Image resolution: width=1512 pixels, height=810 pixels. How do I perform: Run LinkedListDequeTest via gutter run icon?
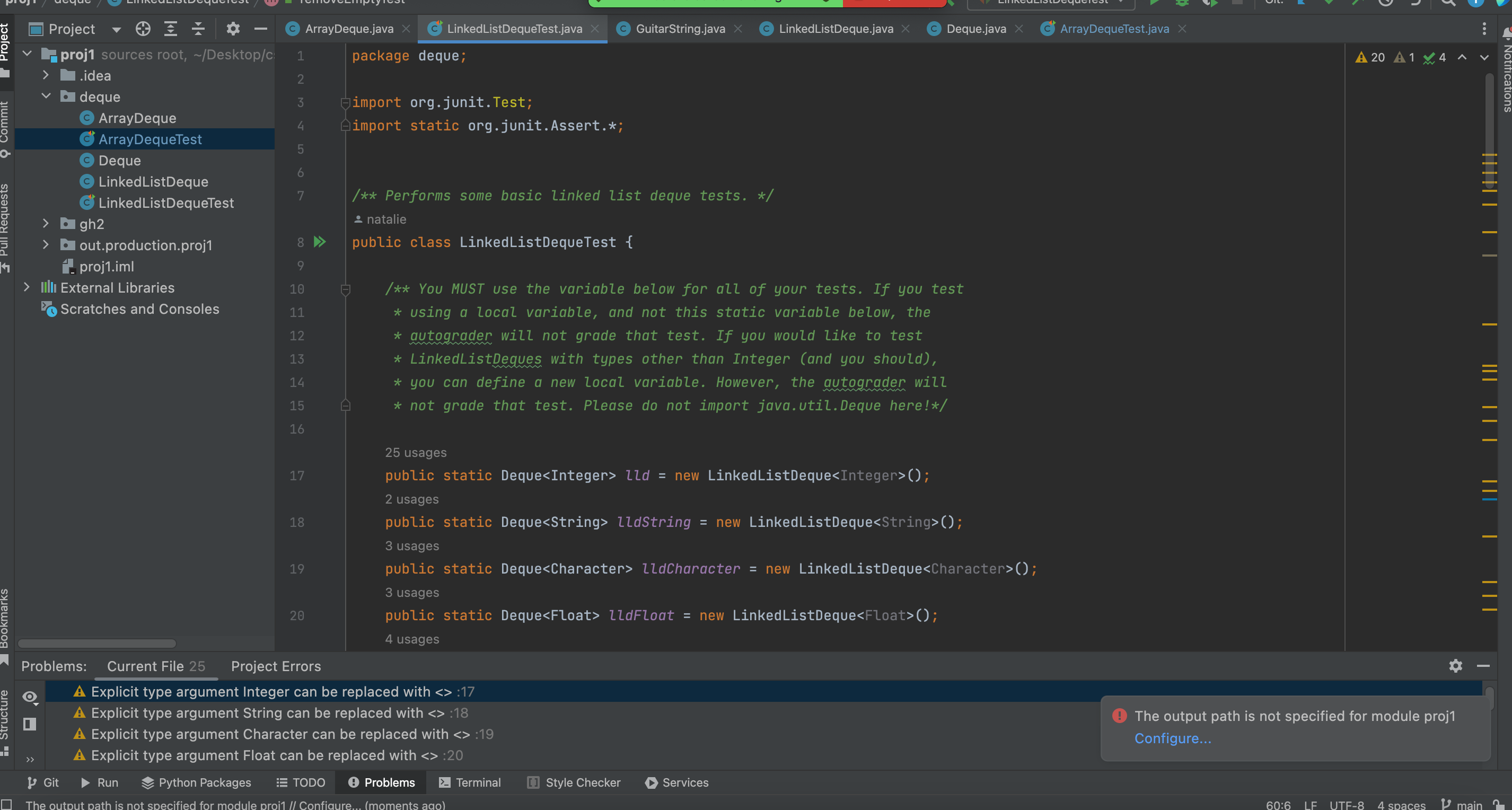(320, 242)
